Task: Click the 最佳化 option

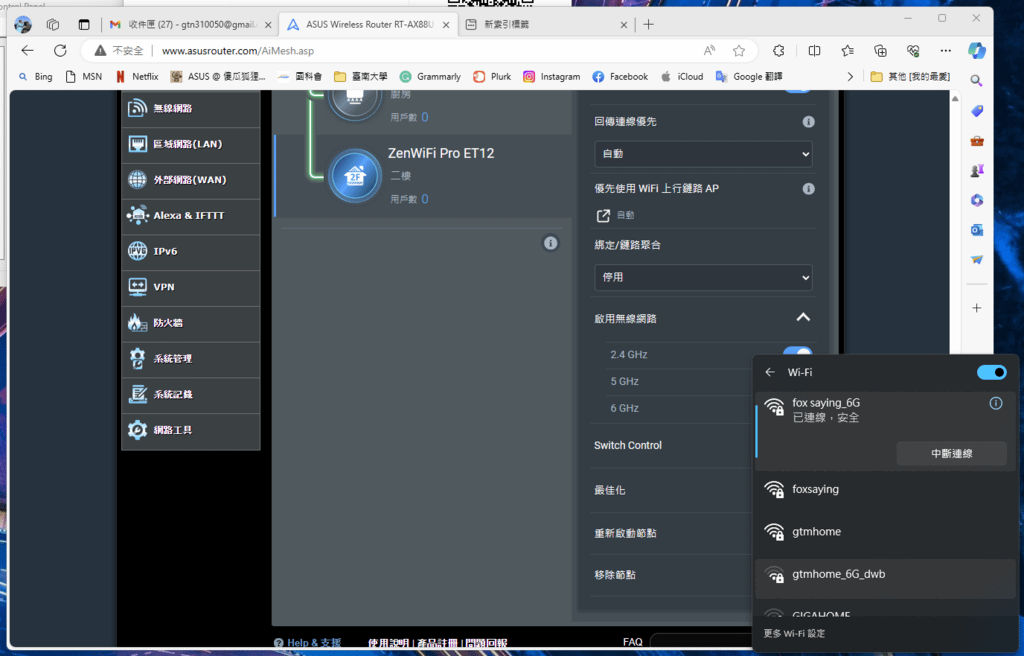Action: [x=609, y=490]
